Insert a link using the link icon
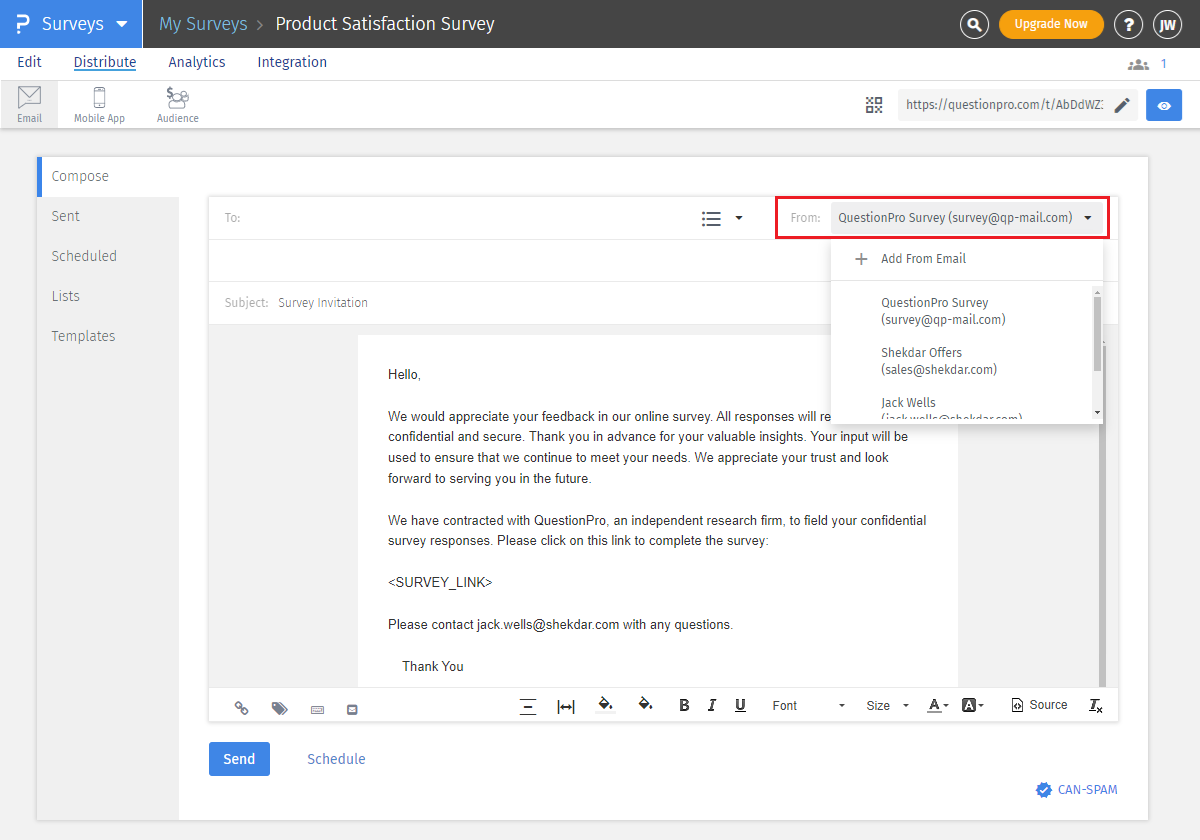Viewport: 1200px width, 840px height. coord(241,708)
